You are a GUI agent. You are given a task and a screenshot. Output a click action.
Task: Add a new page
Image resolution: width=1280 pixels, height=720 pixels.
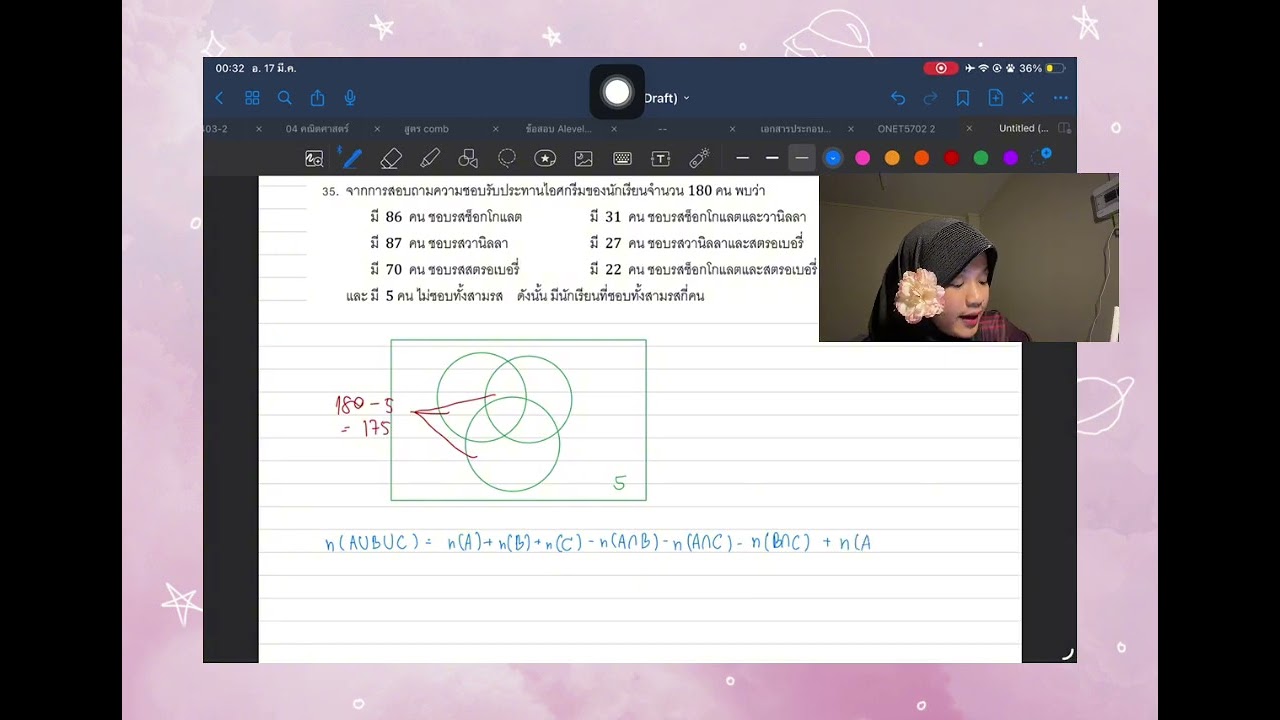pos(996,98)
